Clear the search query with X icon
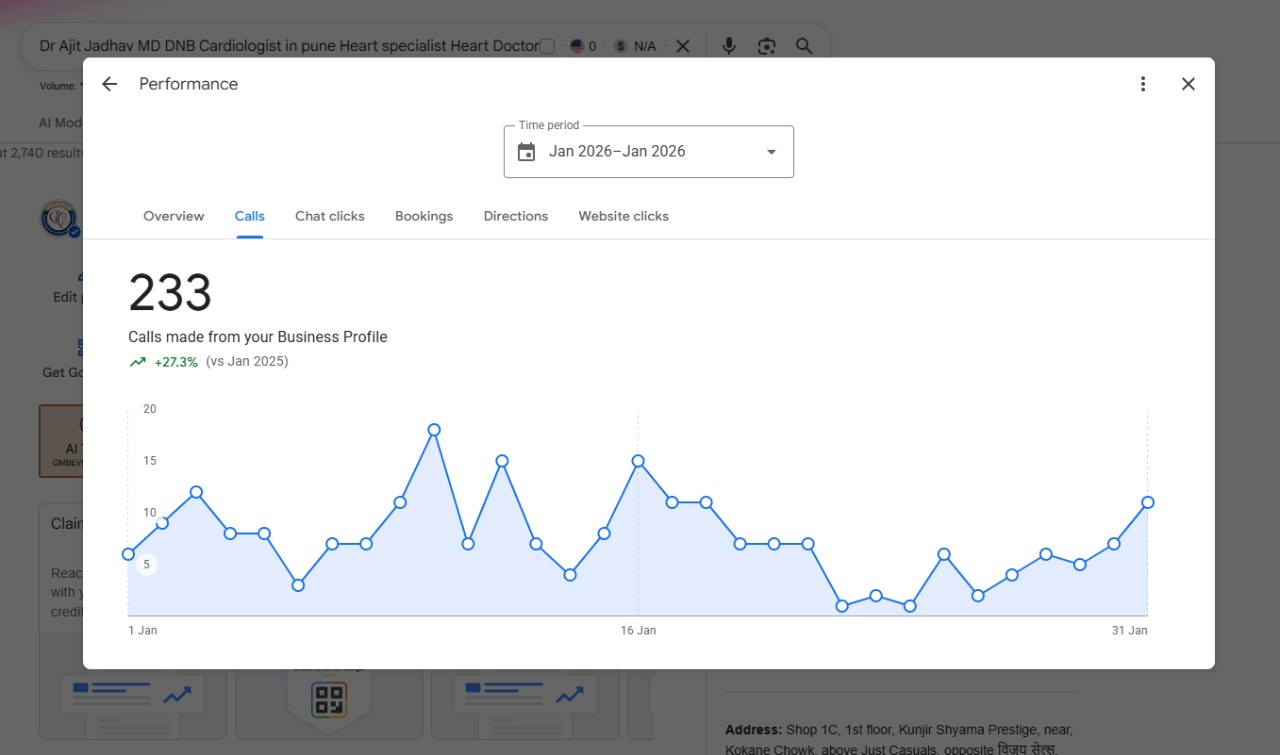 click(x=682, y=46)
